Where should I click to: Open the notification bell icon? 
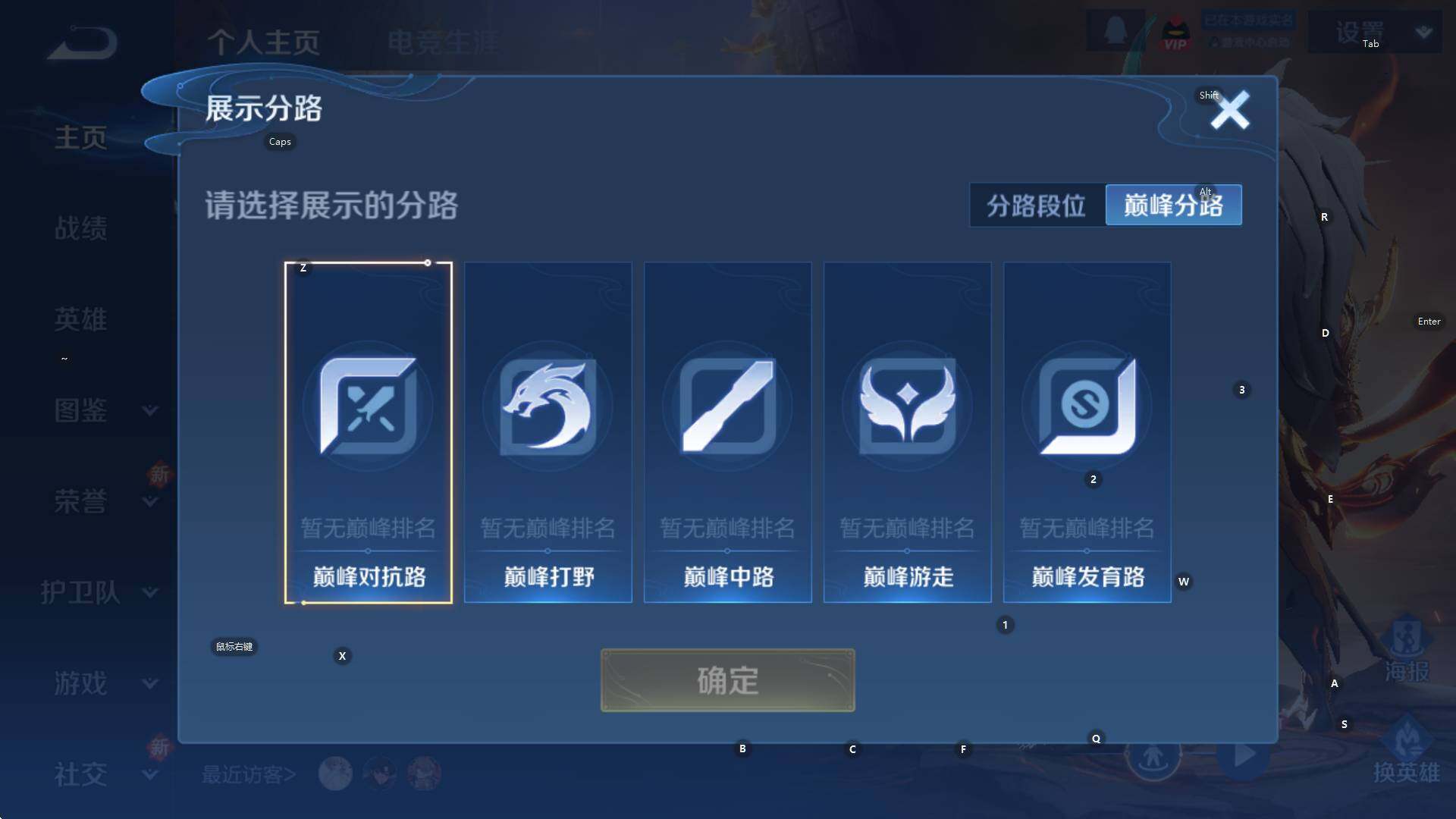click(1115, 32)
